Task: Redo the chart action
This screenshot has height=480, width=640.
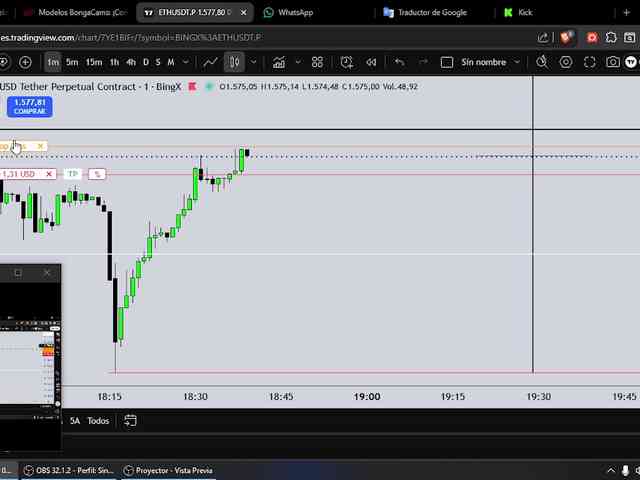Action: point(424,62)
